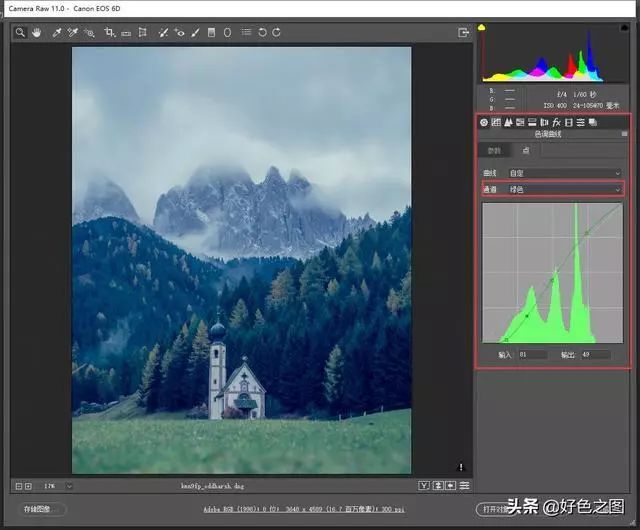Open the 通道 channel dropdown
Screen dimensions: 640x530
[565, 188]
